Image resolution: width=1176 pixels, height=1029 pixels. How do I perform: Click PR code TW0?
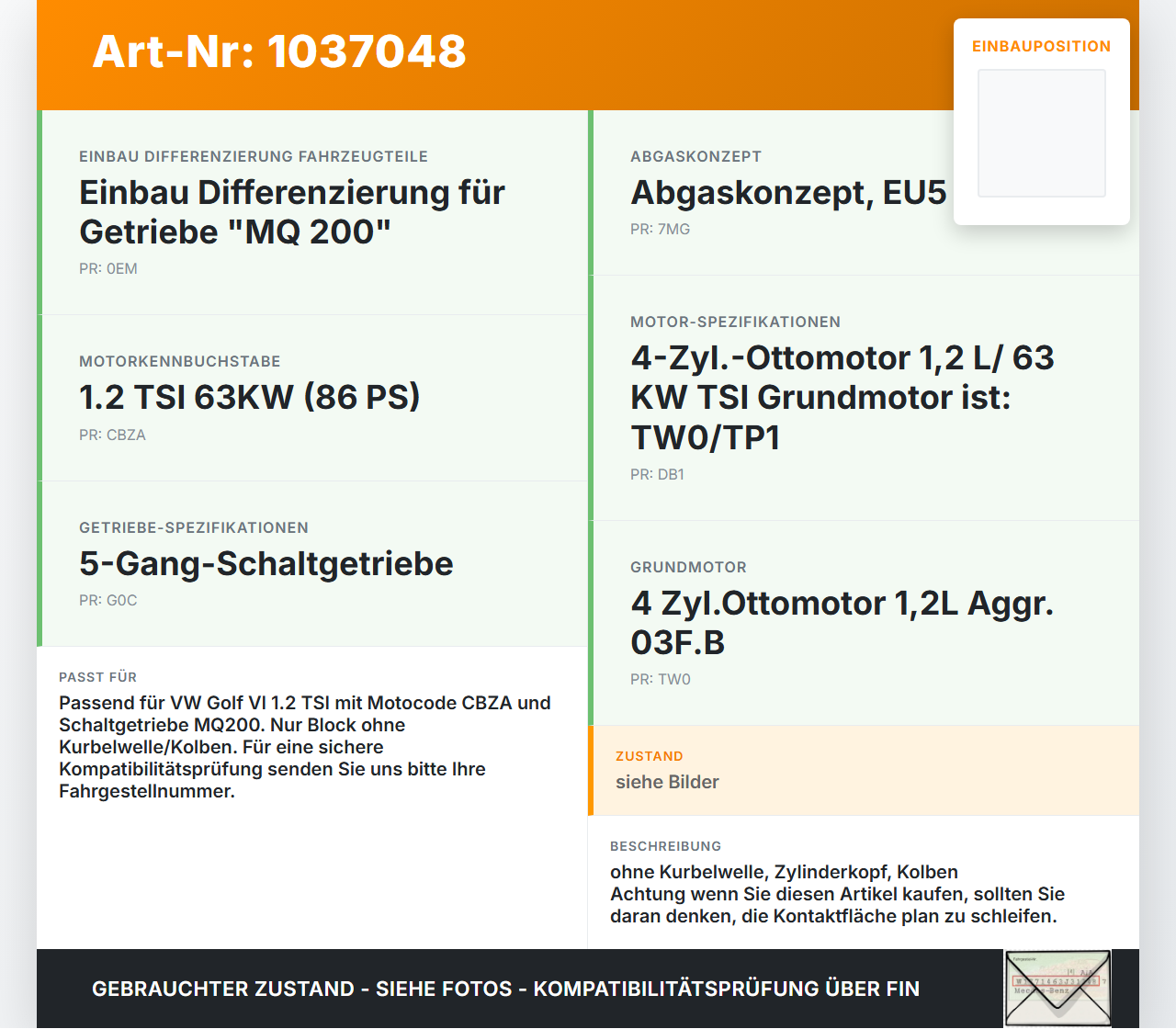[x=661, y=680]
